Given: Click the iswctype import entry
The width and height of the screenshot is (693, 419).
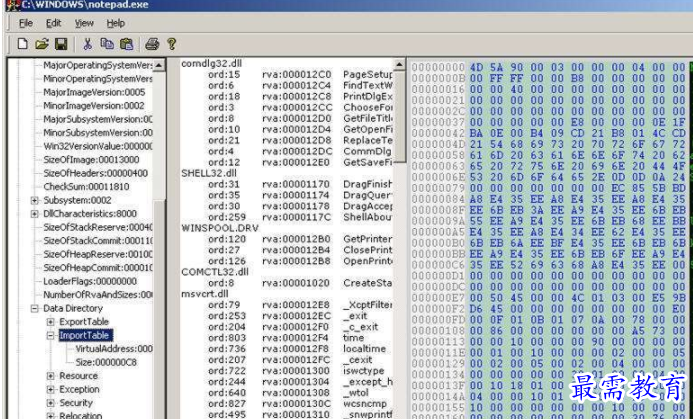Looking at the screenshot, I should (x=363, y=371).
